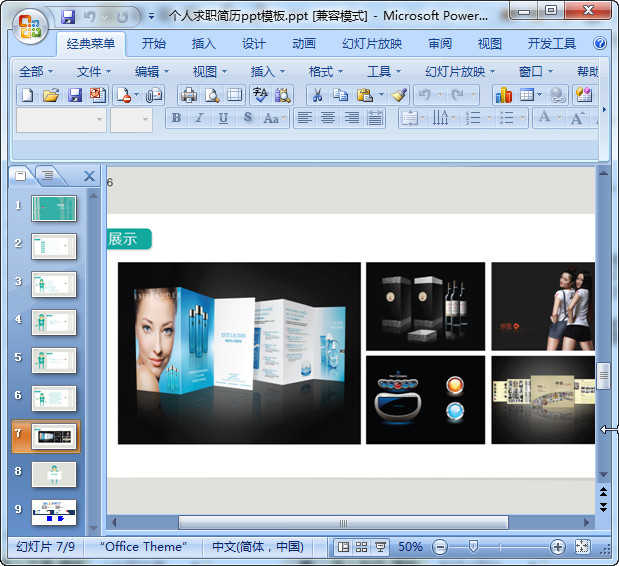Save the file with the classic toolbar floppy icon
Image resolution: width=619 pixels, height=566 pixels.
75,95
